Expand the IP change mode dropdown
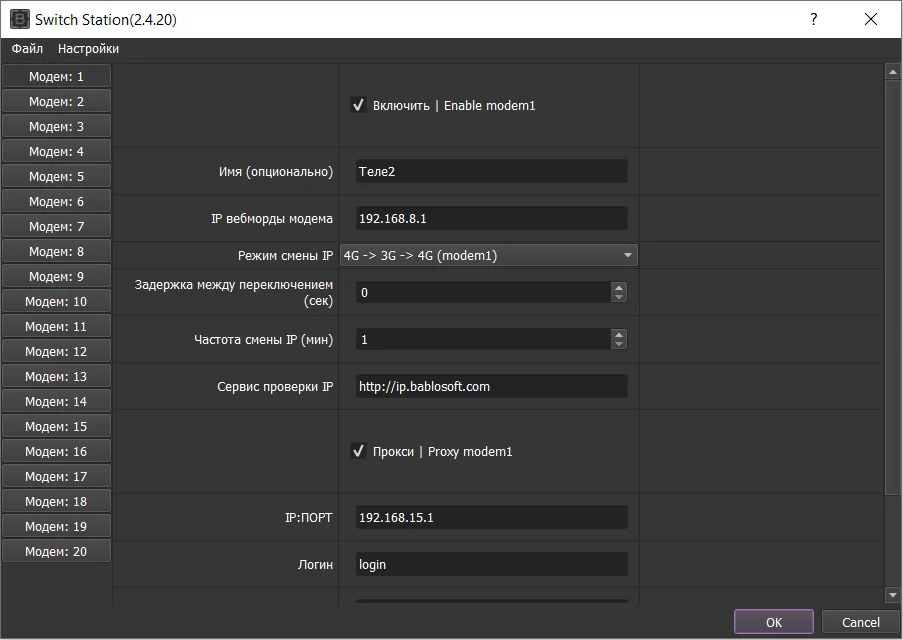 click(489, 255)
